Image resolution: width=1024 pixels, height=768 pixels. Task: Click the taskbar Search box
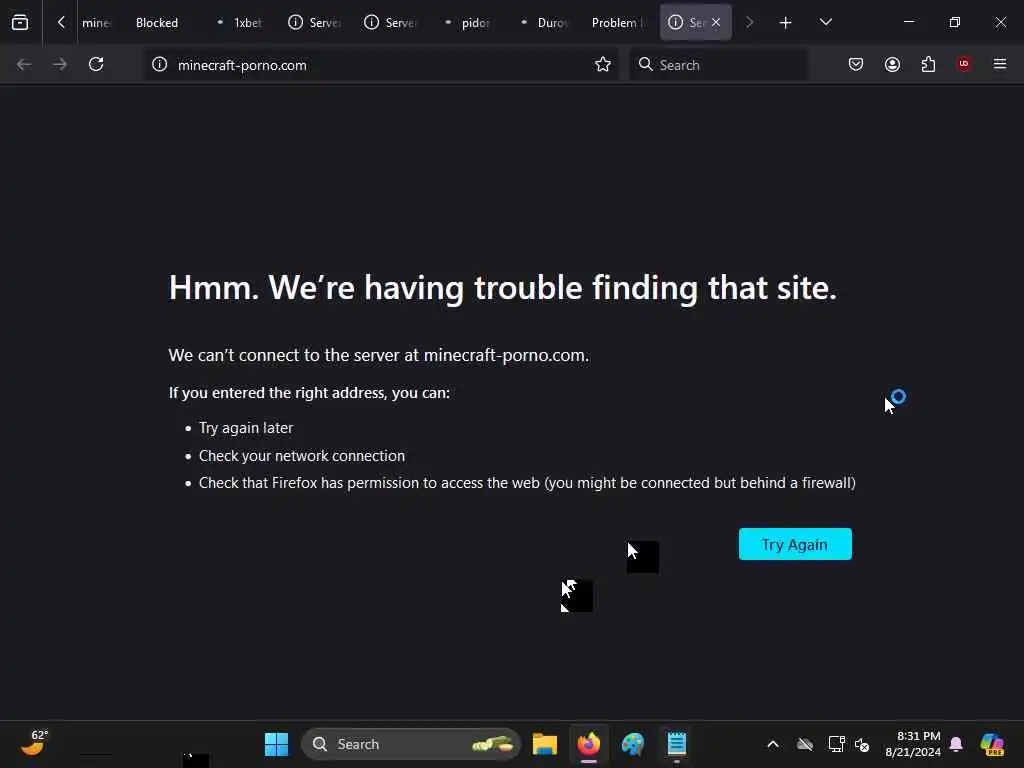click(x=411, y=744)
